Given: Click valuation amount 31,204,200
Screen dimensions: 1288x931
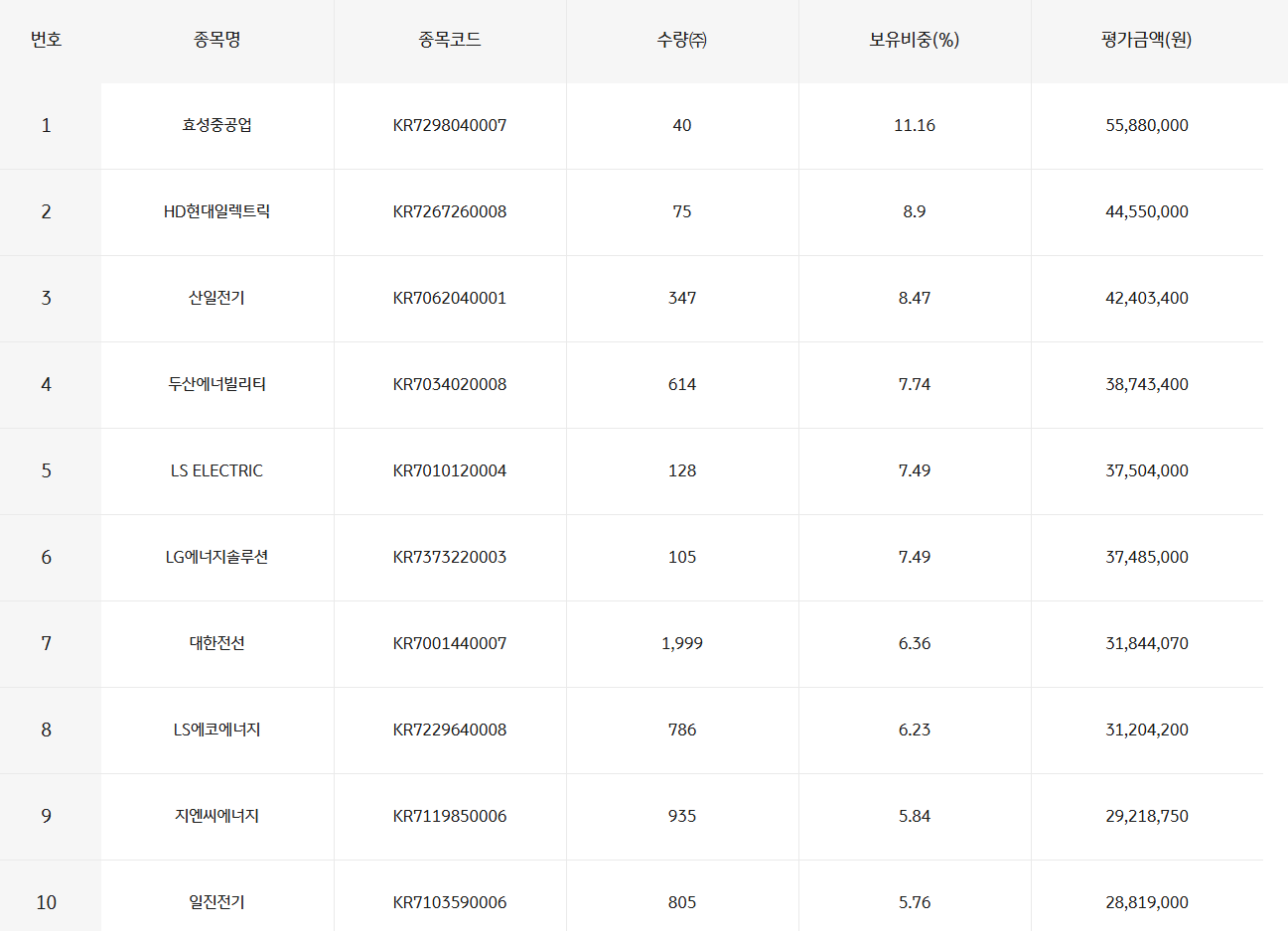Looking at the screenshot, I should tap(1147, 730).
